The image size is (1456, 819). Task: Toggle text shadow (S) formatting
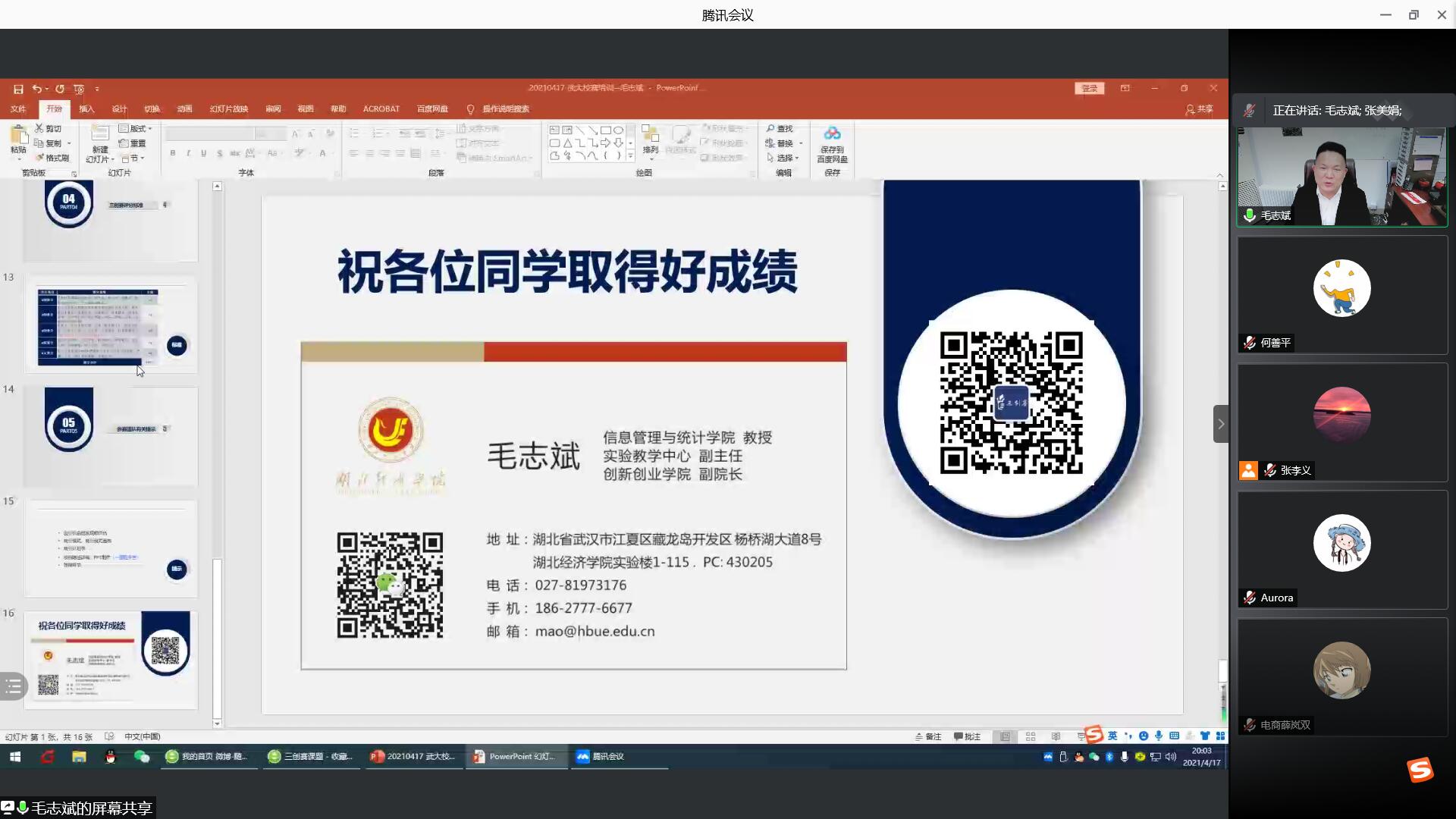coord(219,153)
